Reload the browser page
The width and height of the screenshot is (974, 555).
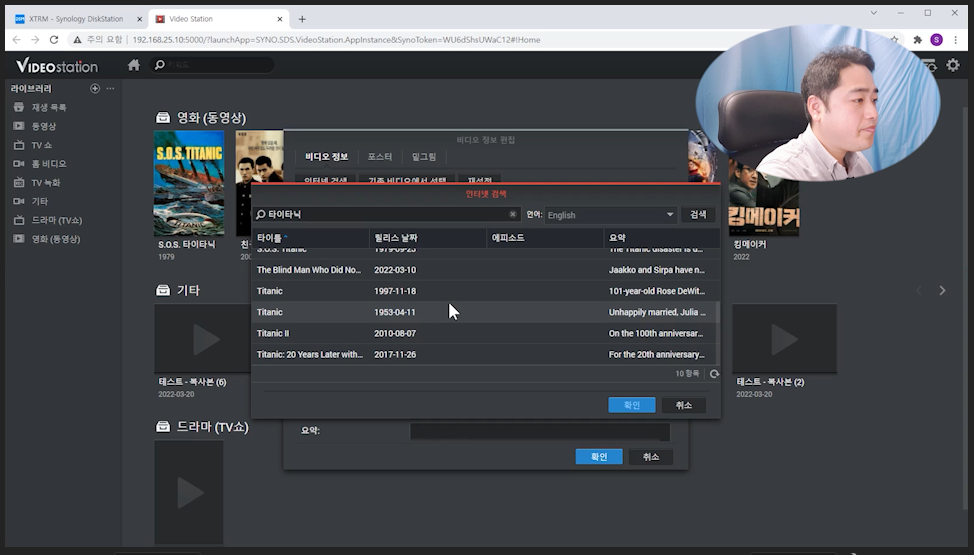click(x=54, y=40)
